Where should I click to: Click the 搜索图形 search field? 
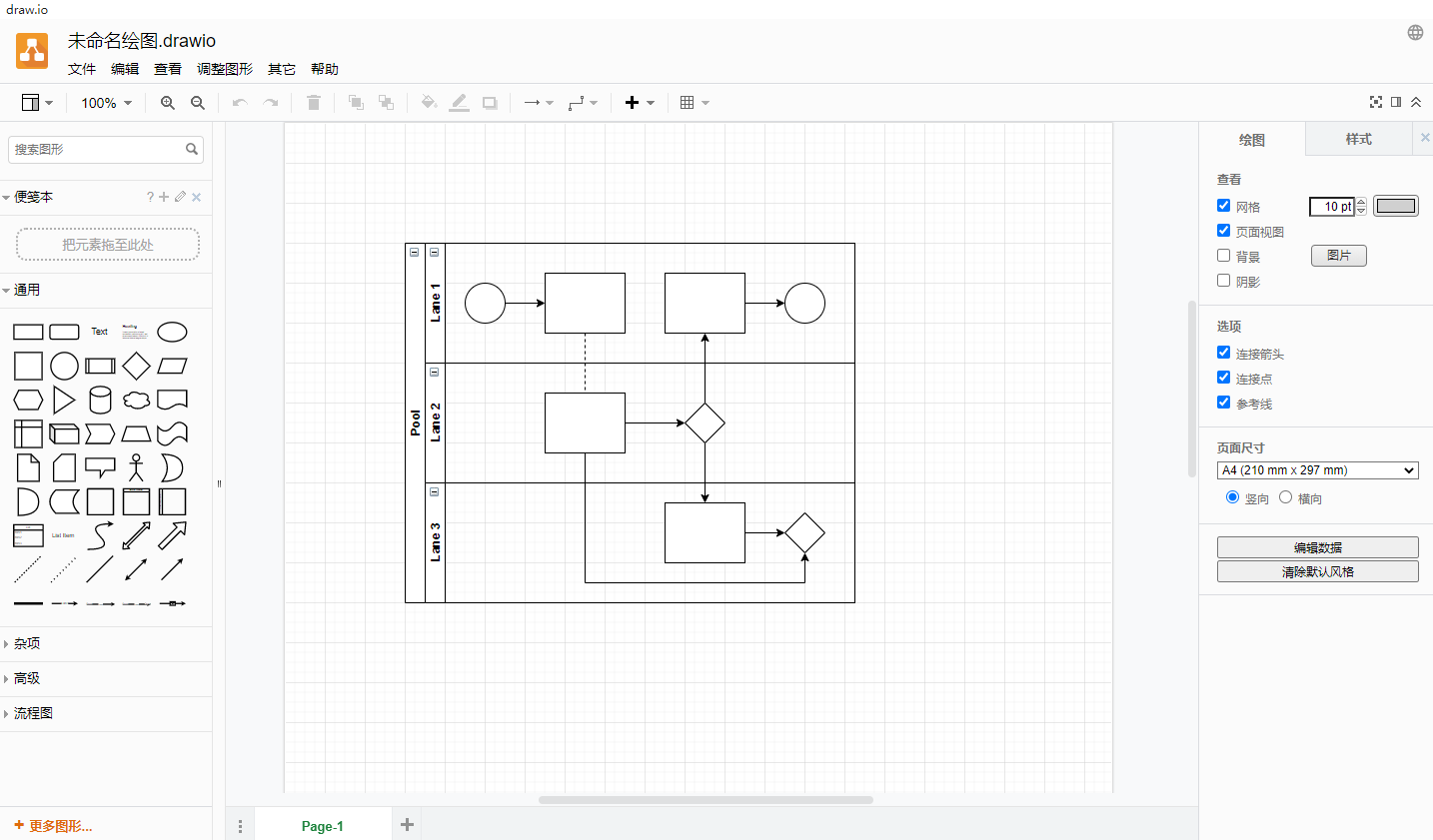point(106,149)
